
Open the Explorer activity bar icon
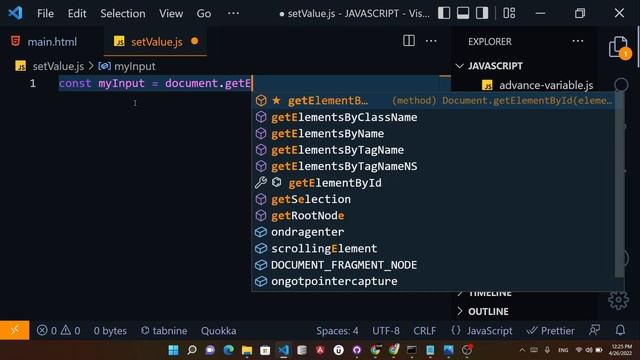click(x=619, y=47)
